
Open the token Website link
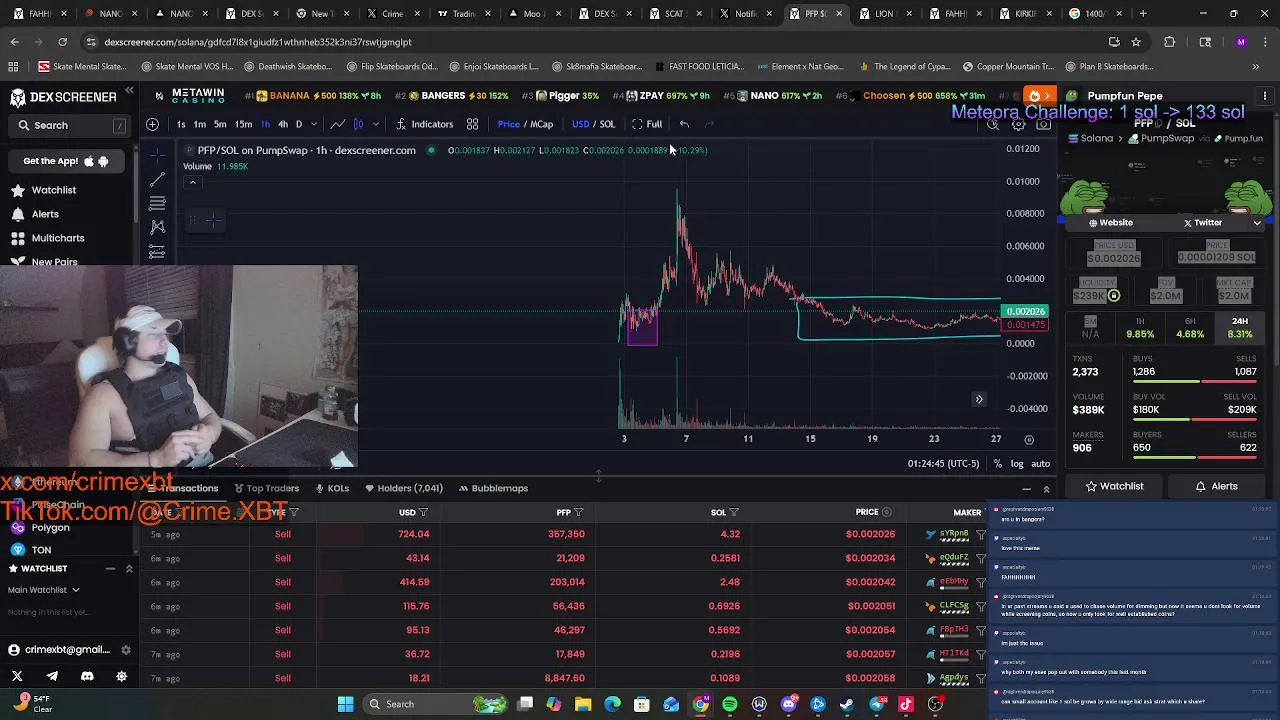click(1110, 223)
